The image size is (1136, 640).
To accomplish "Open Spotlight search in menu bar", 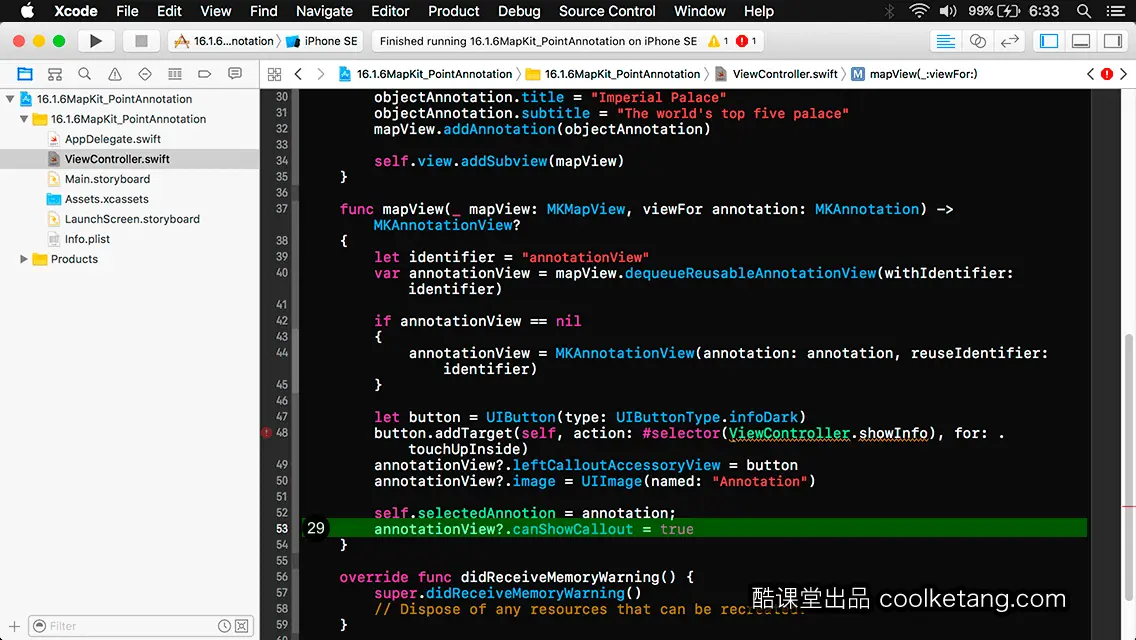I will coord(1084,11).
